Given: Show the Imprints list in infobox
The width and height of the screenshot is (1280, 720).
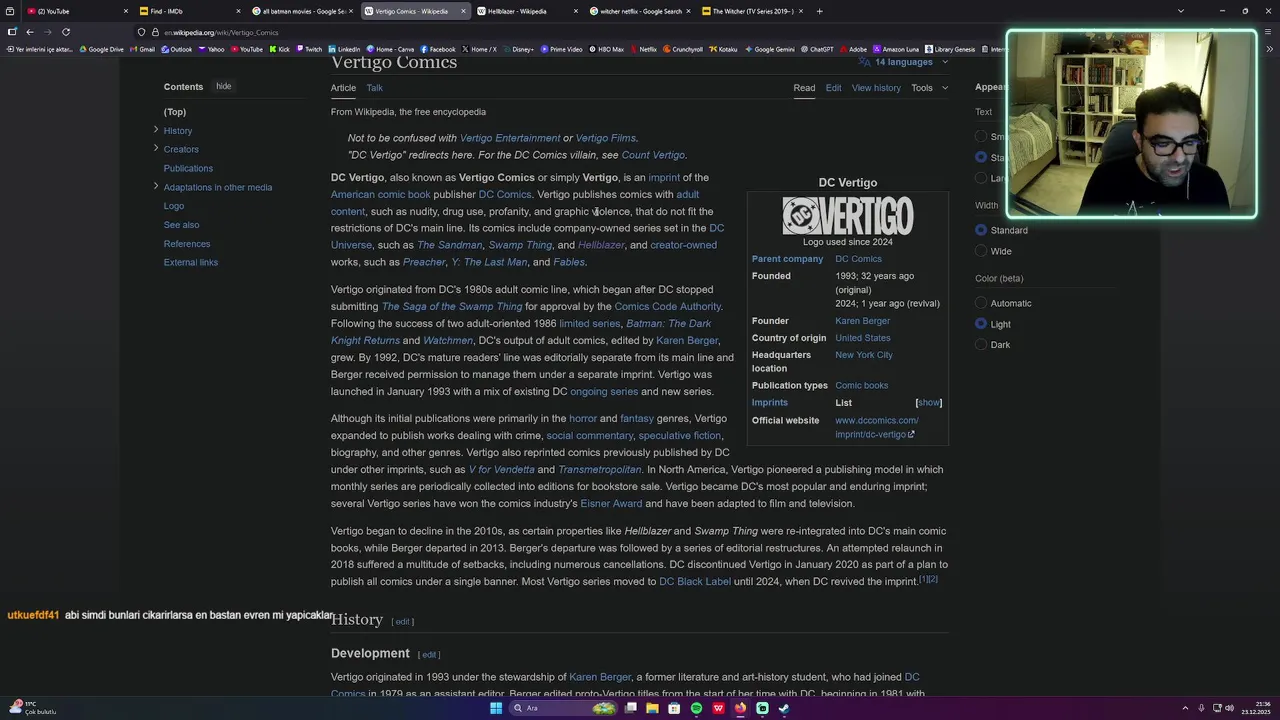Looking at the screenshot, I should tap(929, 402).
